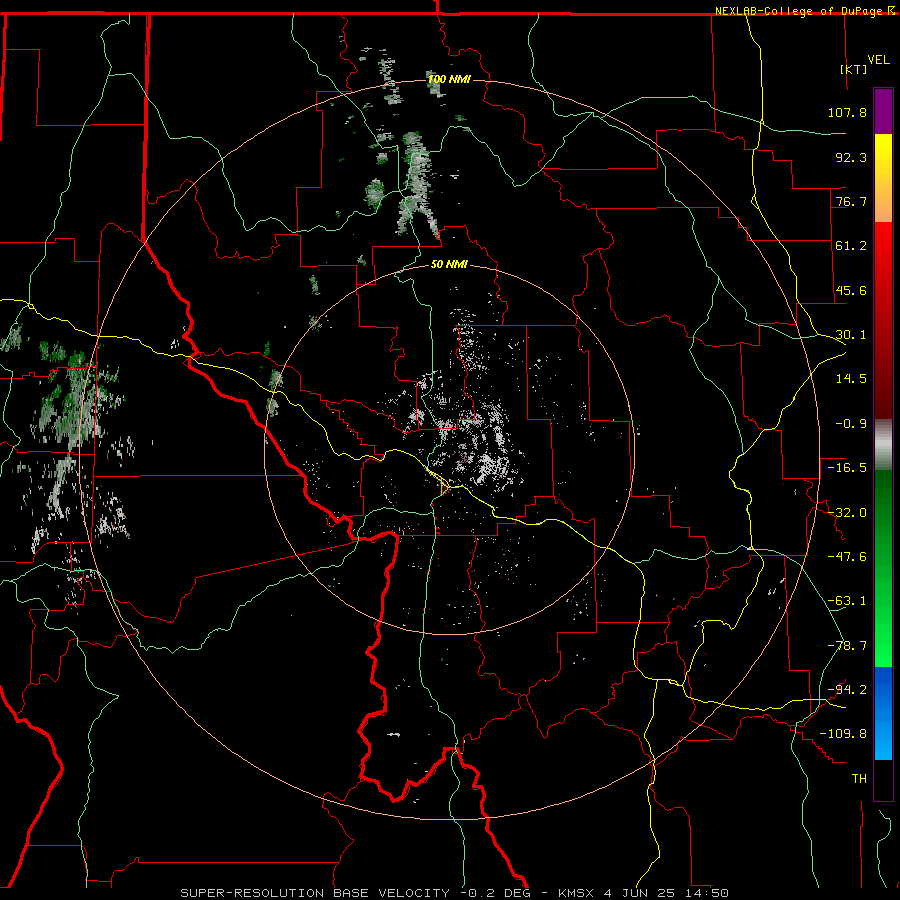Click the red segment of velocity color bar
900x900 pixels.
pyautogui.click(x=883, y=320)
